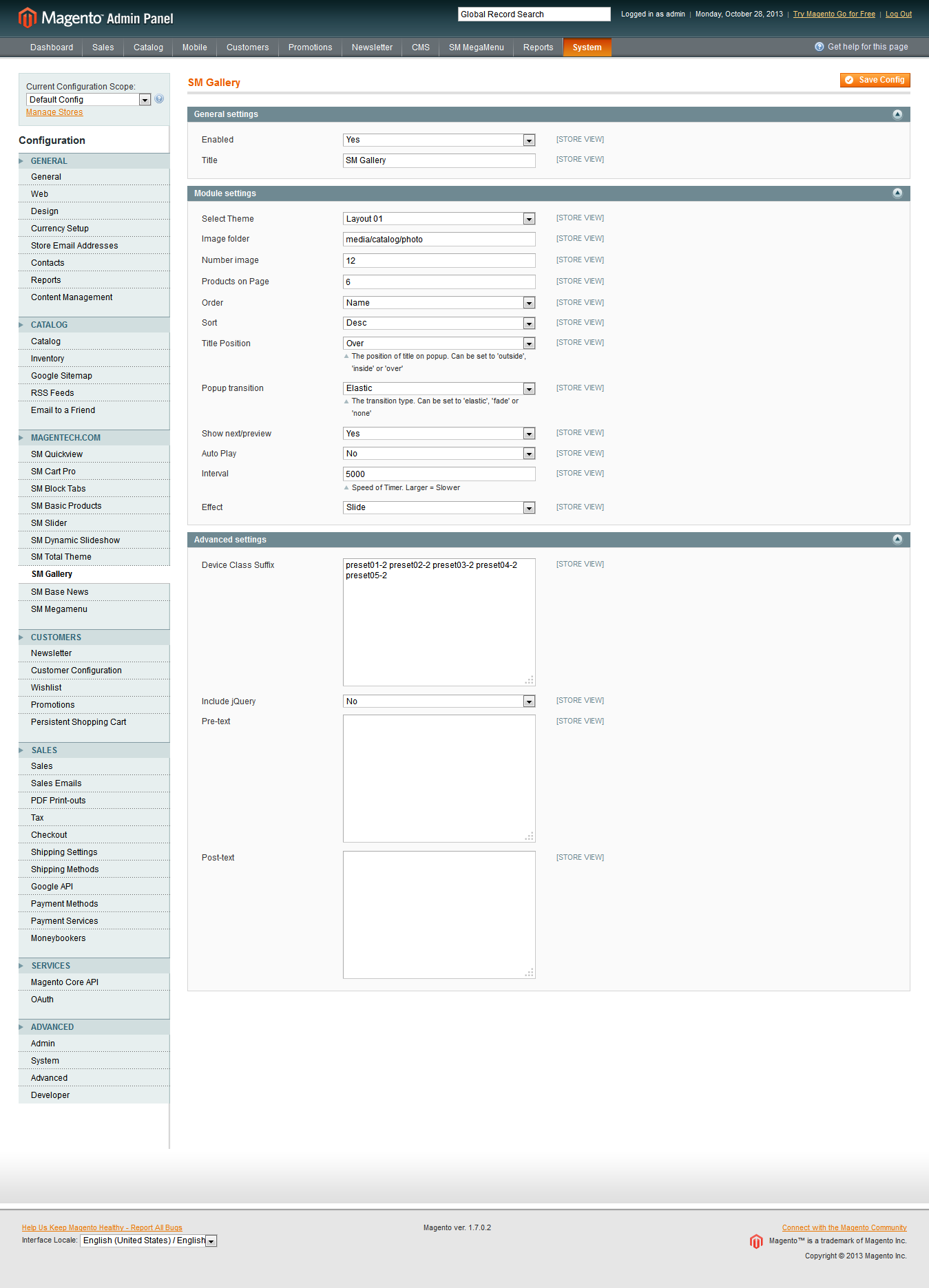
Task: Click the help question-mark icon beside scope selector
Action: pyautogui.click(x=159, y=99)
